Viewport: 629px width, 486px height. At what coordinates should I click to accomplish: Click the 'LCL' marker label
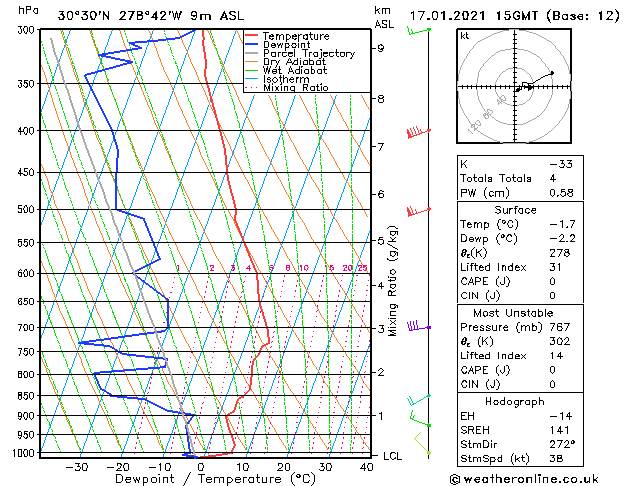[x=392, y=456]
